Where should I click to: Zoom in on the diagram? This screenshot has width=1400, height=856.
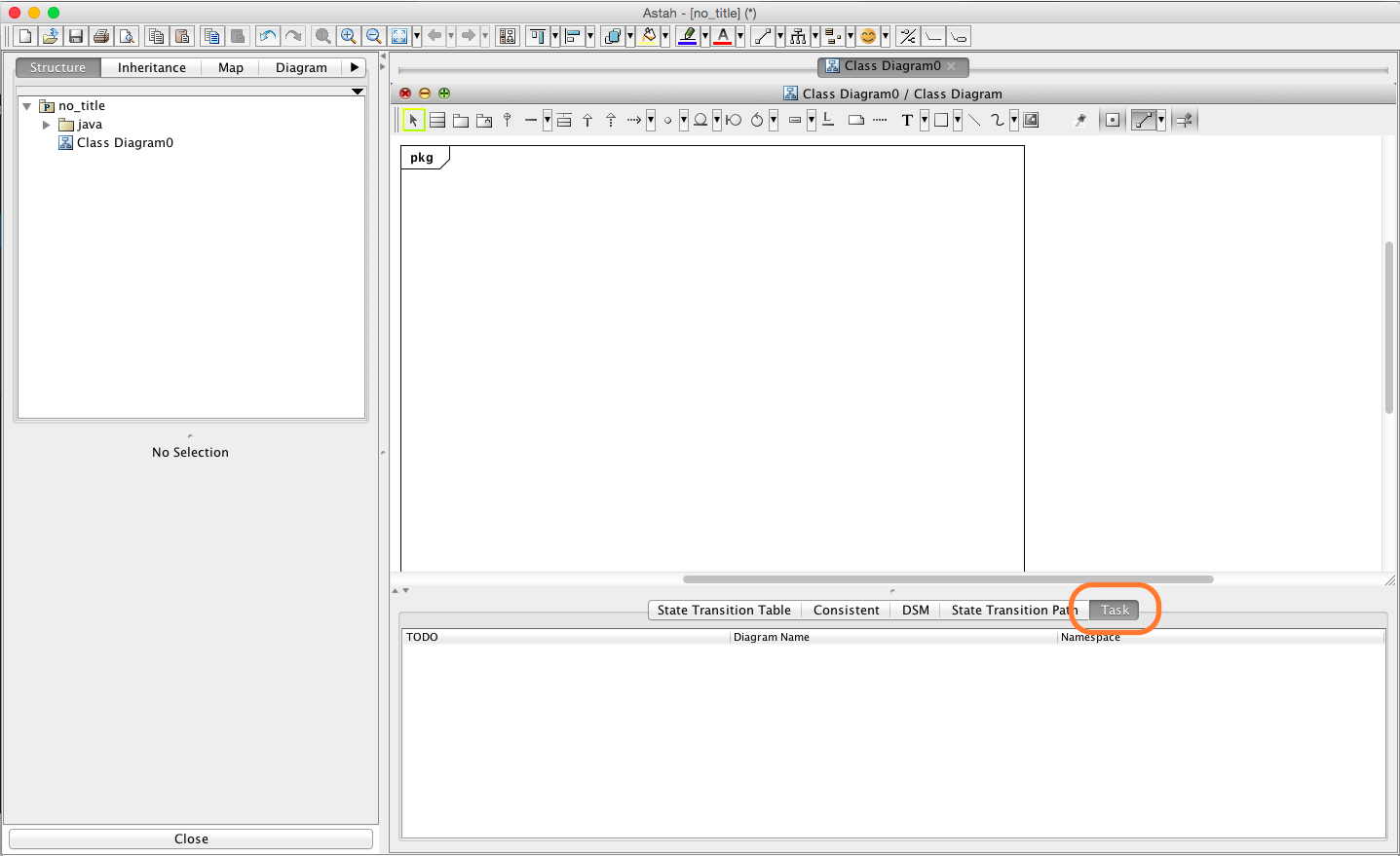click(x=348, y=36)
